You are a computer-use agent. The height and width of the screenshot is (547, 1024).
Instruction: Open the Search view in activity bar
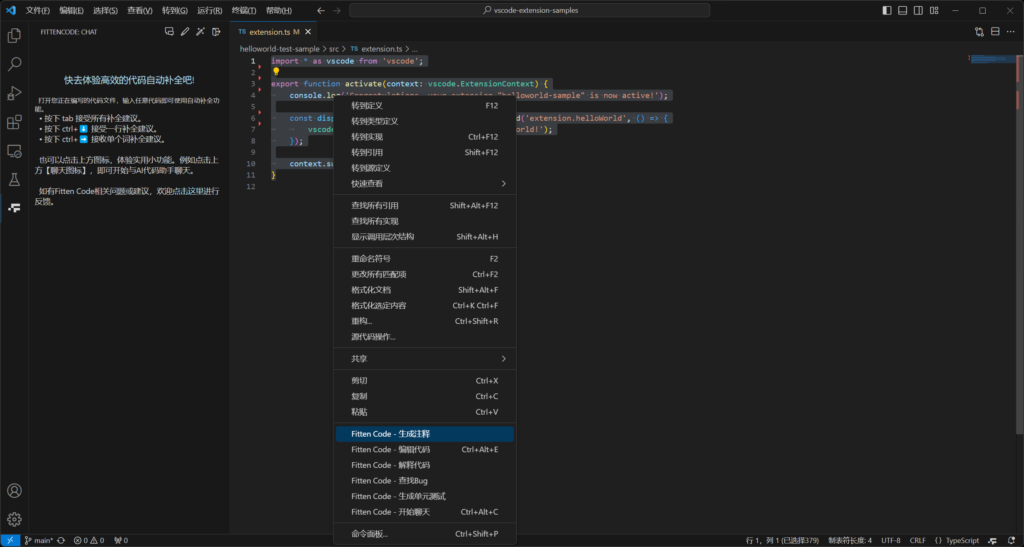(x=14, y=64)
